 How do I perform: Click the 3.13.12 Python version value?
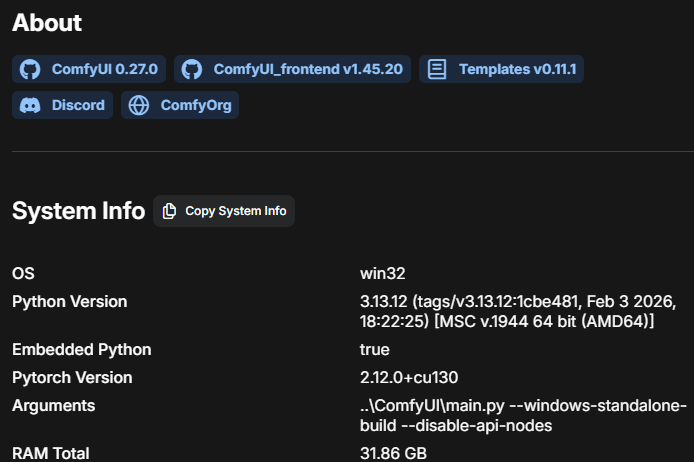[x=518, y=312]
